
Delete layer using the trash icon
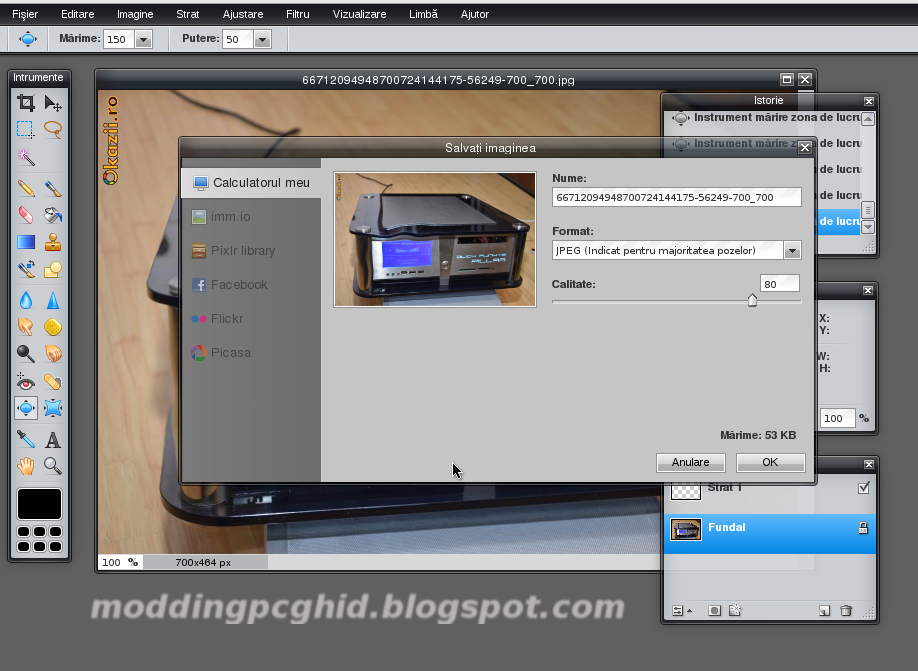click(846, 609)
